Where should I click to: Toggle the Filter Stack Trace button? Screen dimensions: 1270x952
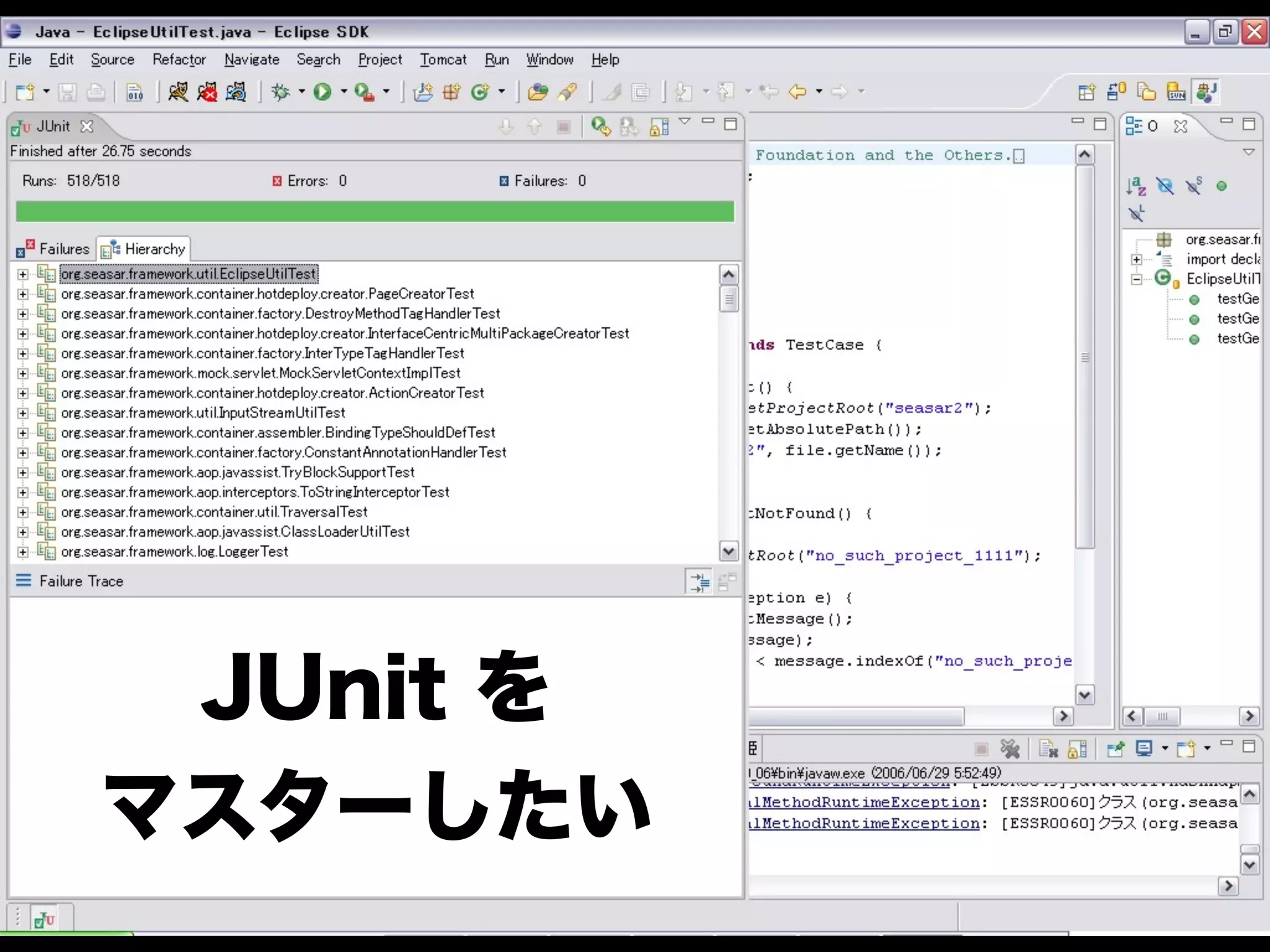pyautogui.click(x=699, y=581)
